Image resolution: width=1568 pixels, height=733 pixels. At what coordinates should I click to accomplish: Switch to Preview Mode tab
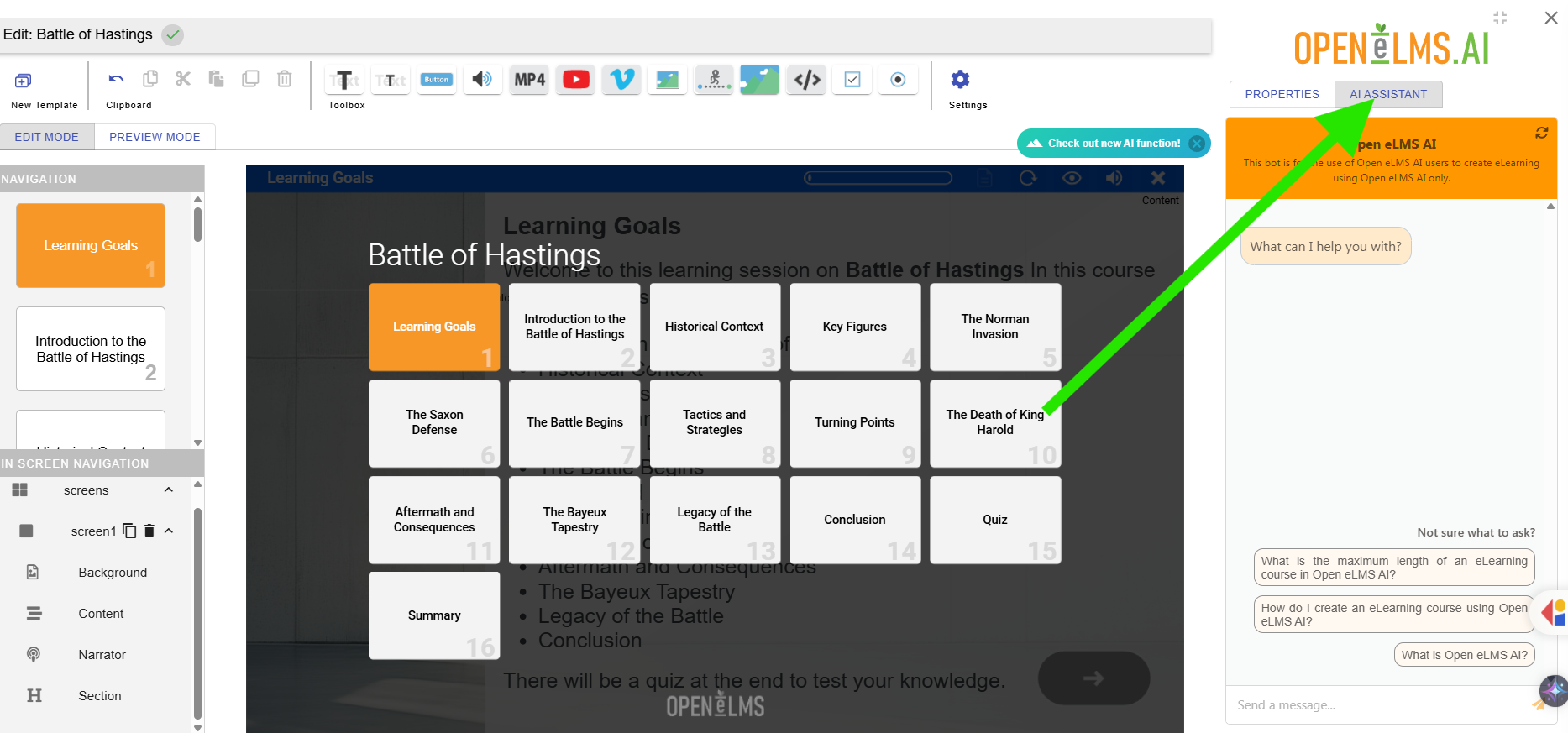point(155,137)
